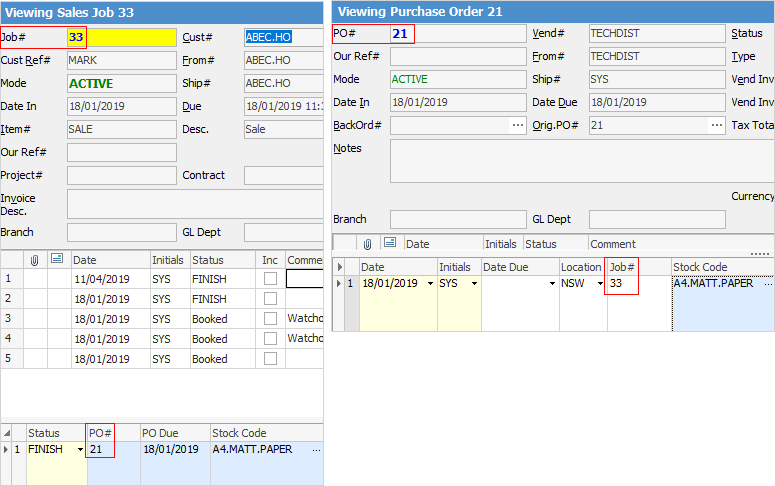The height and width of the screenshot is (486, 775).
Task: Click Date Due field in Purchase Order header
Action: click(x=657, y=102)
